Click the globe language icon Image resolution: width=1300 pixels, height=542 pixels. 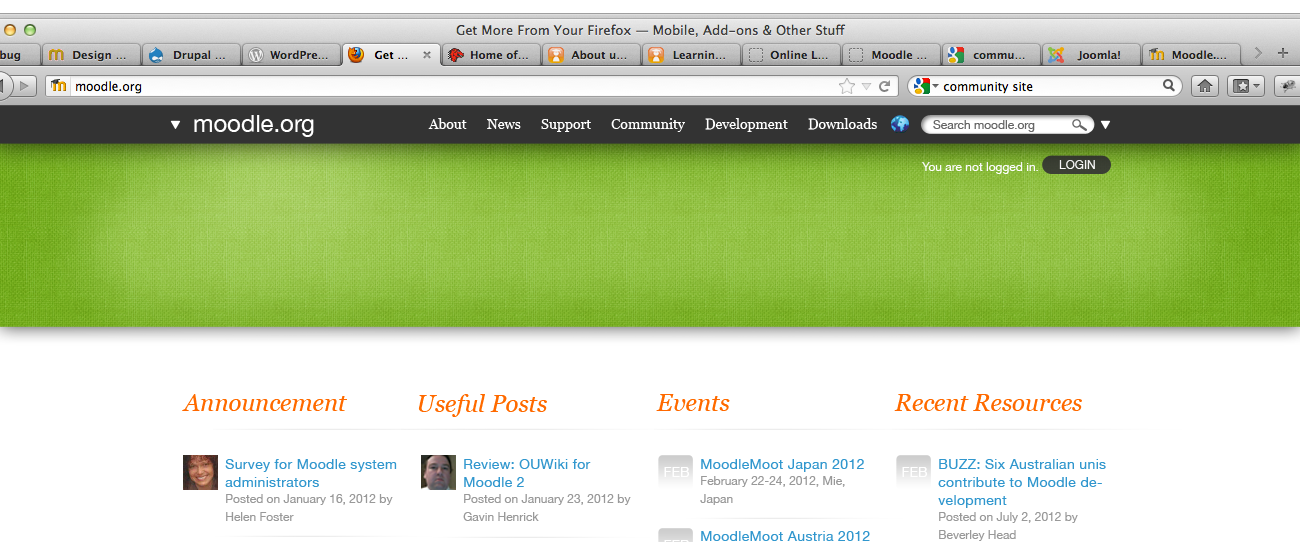(x=900, y=124)
